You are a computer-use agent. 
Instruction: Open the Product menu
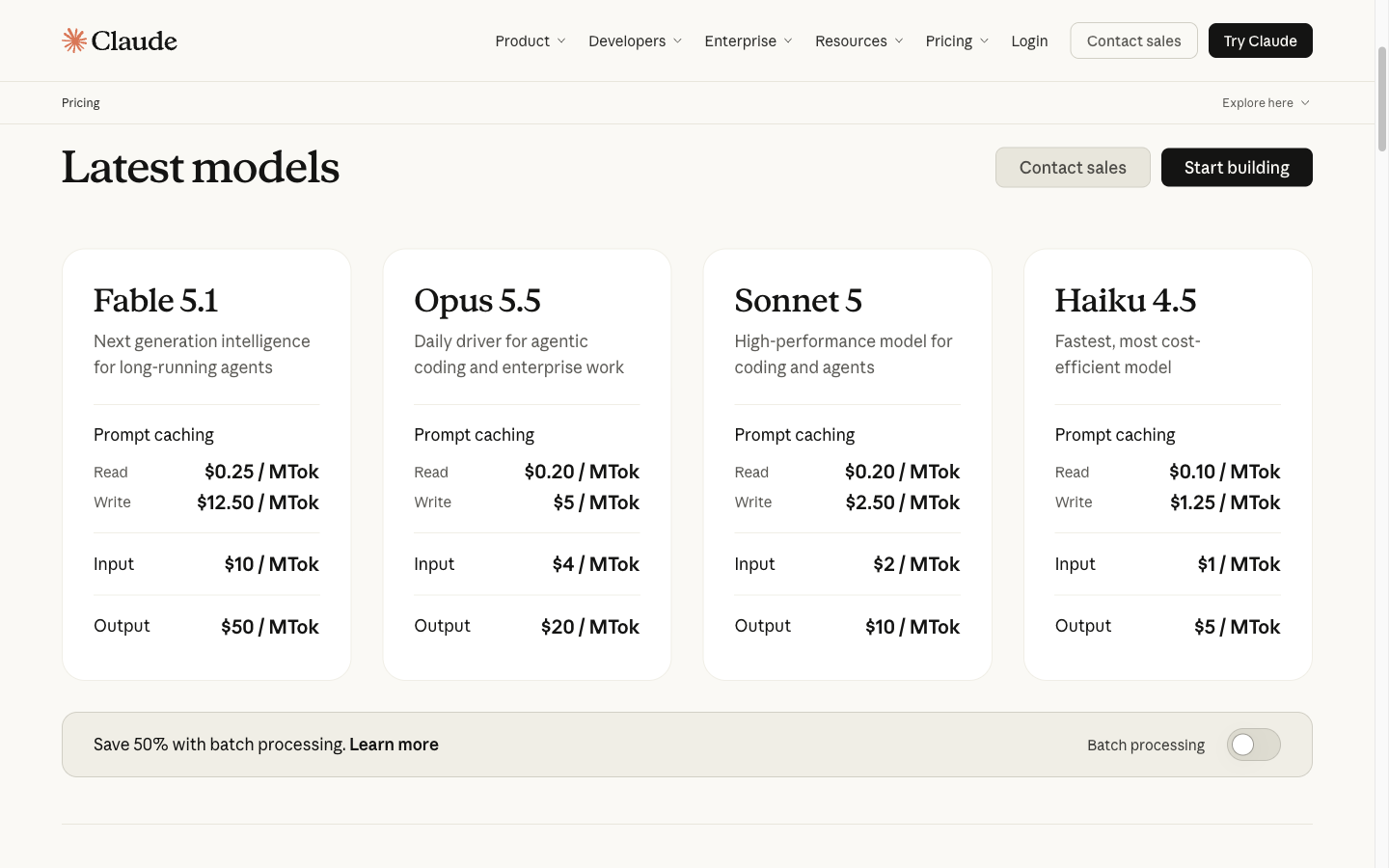click(531, 41)
